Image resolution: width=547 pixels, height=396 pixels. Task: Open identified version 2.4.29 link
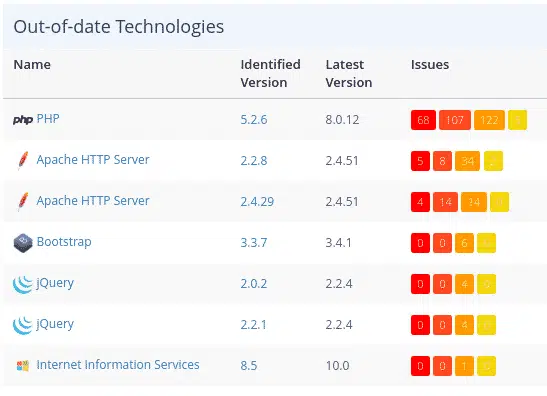(257, 202)
